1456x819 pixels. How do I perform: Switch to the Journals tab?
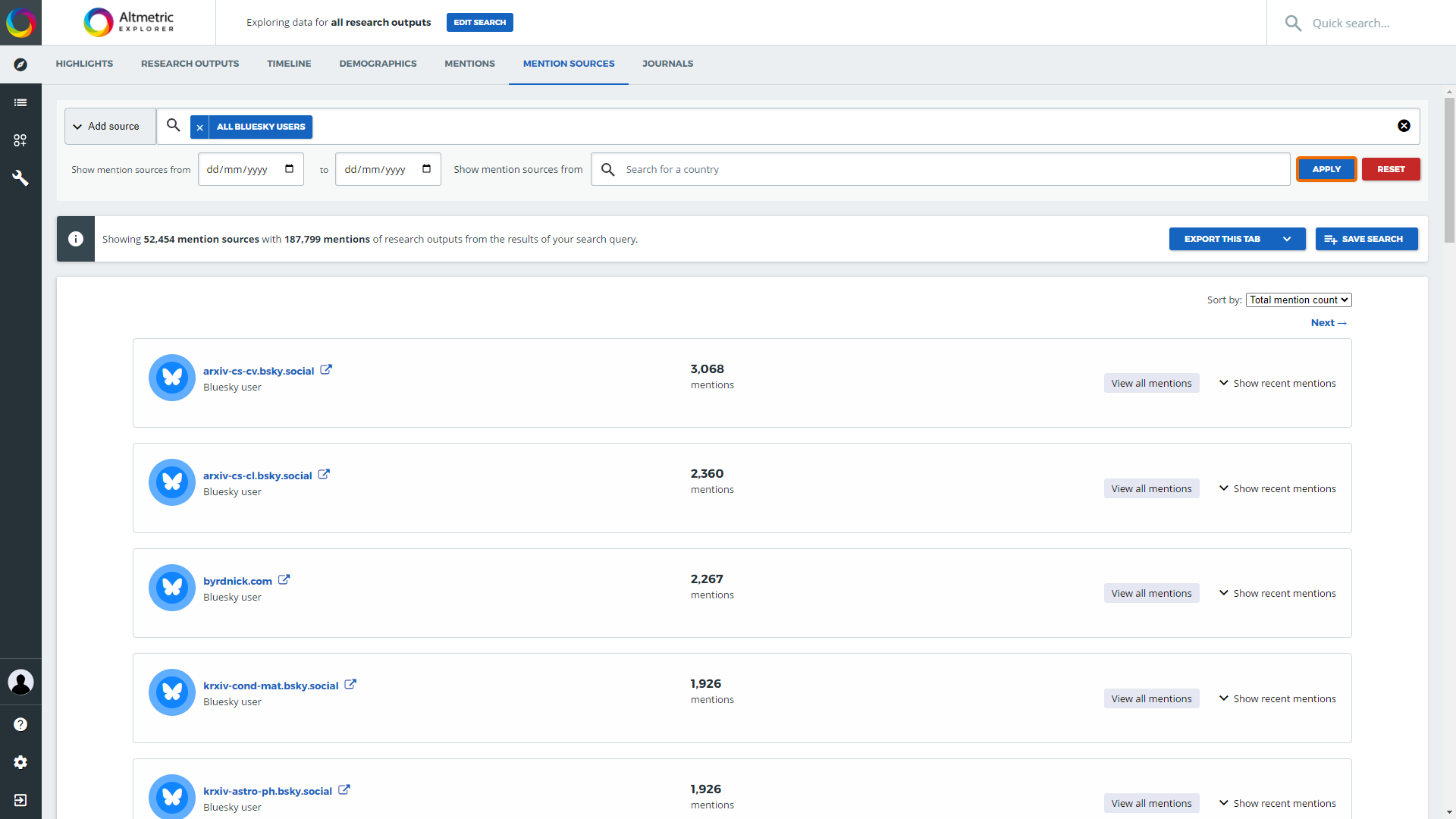(667, 64)
